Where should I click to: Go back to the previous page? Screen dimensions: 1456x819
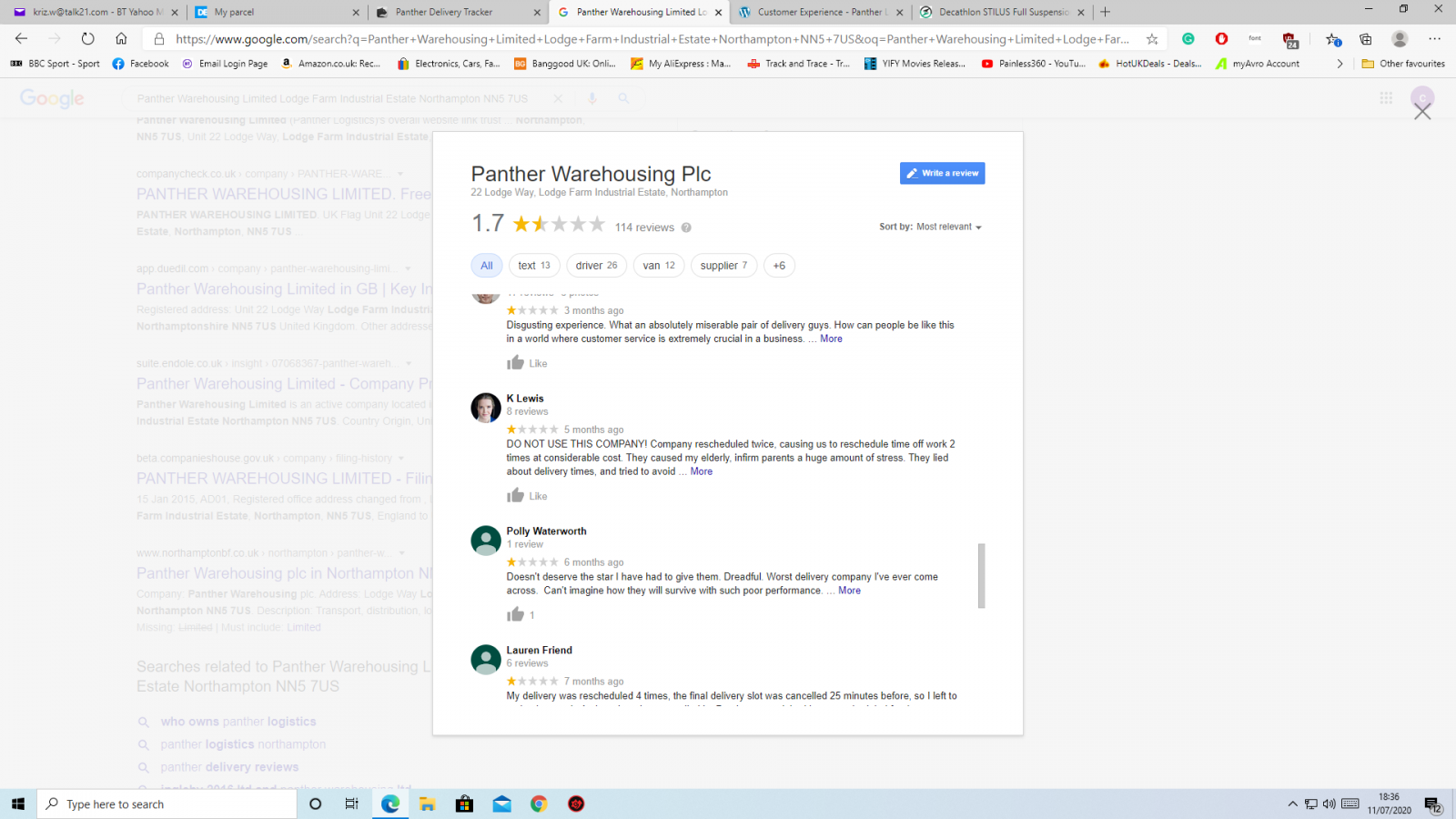[21, 38]
